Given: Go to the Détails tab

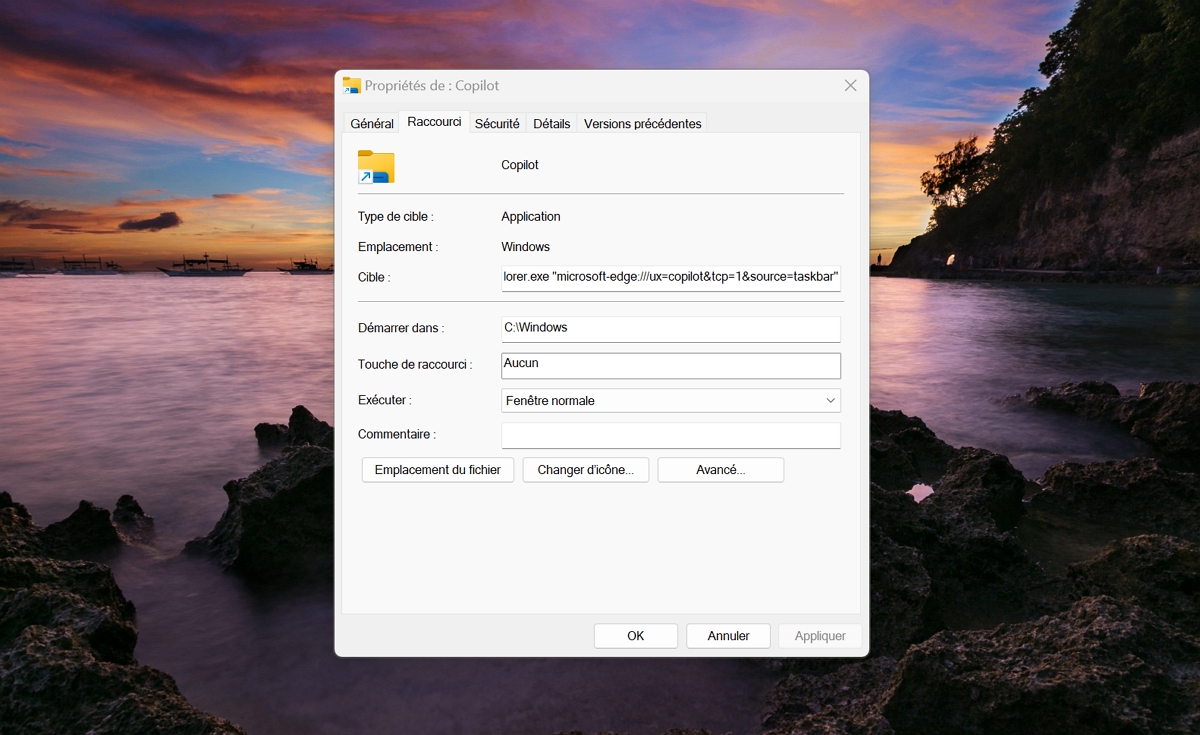Looking at the screenshot, I should 551,123.
